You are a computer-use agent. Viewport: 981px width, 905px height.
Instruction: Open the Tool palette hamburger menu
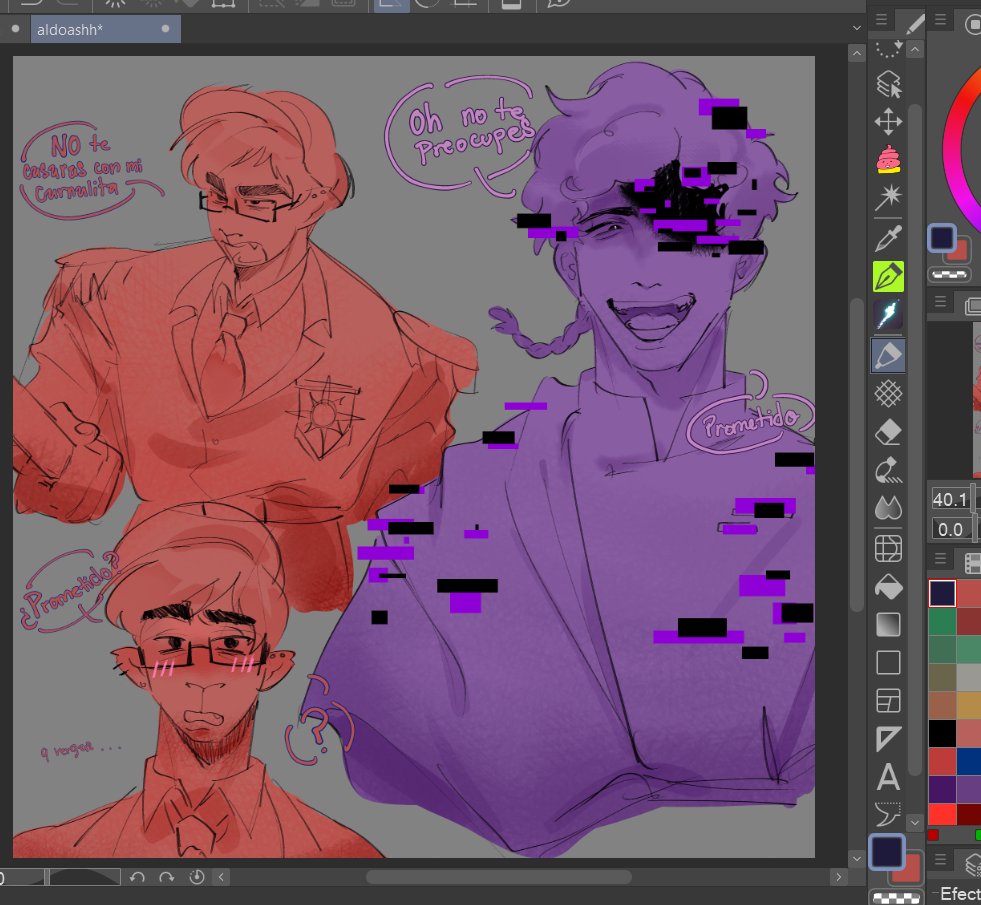pyautogui.click(x=882, y=20)
